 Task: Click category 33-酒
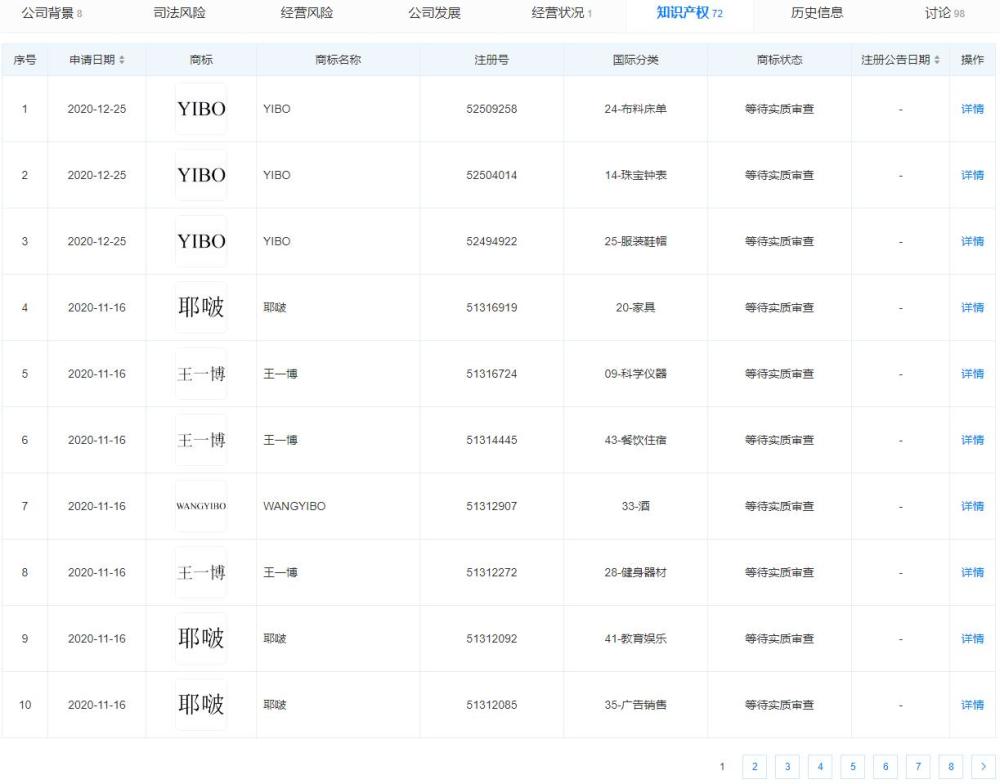pos(635,507)
